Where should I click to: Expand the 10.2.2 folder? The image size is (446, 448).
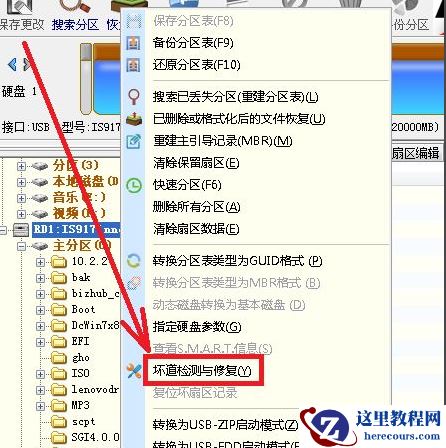(40, 262)
